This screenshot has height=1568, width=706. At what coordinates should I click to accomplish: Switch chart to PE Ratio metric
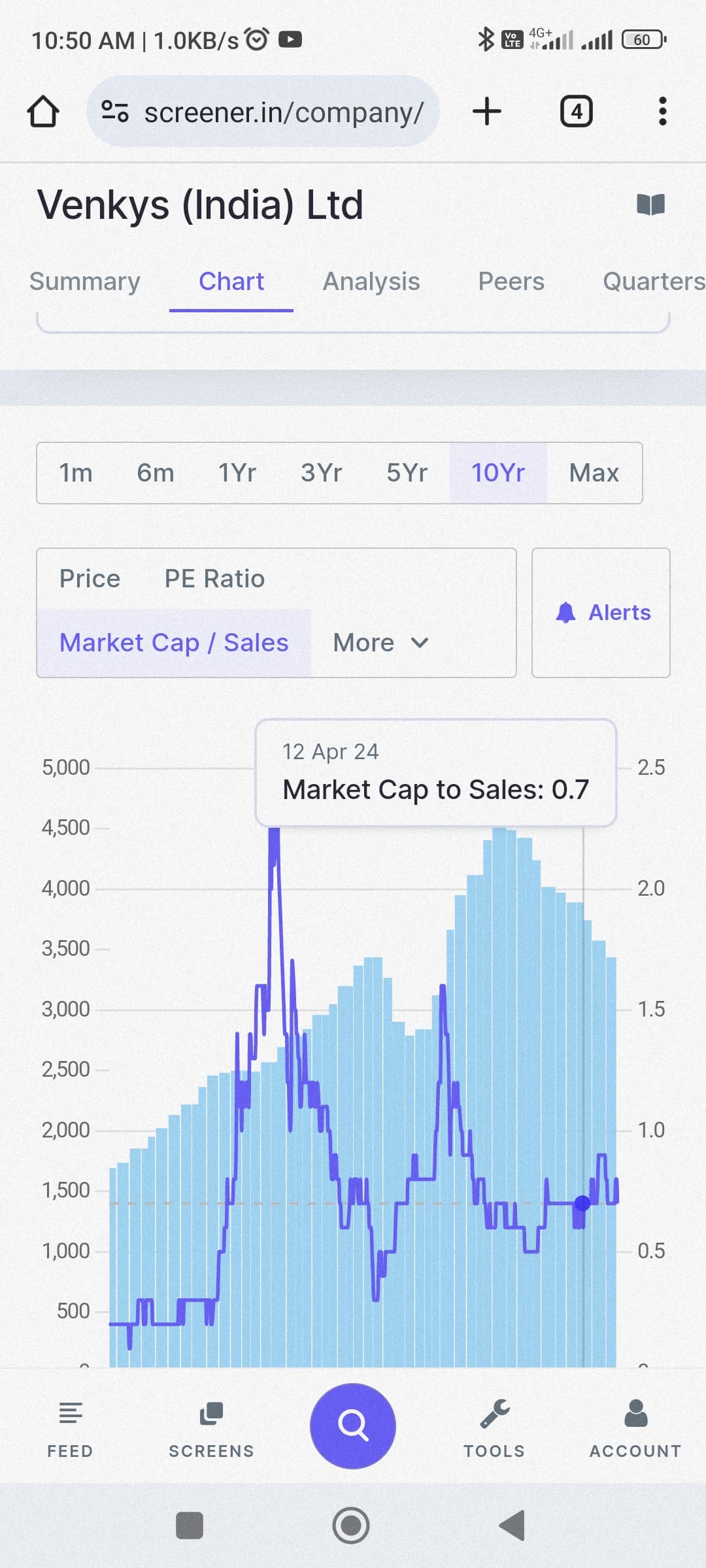(214, 579)
